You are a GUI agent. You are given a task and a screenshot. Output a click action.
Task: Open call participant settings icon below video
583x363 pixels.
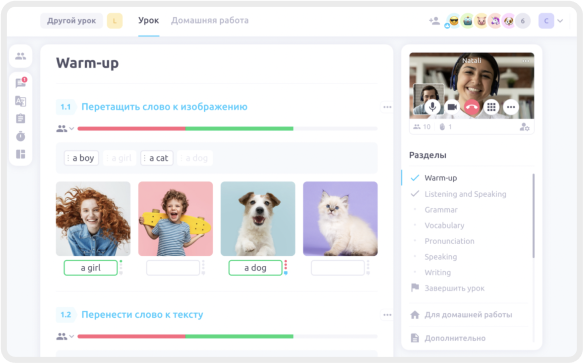[x=525, y=127]
